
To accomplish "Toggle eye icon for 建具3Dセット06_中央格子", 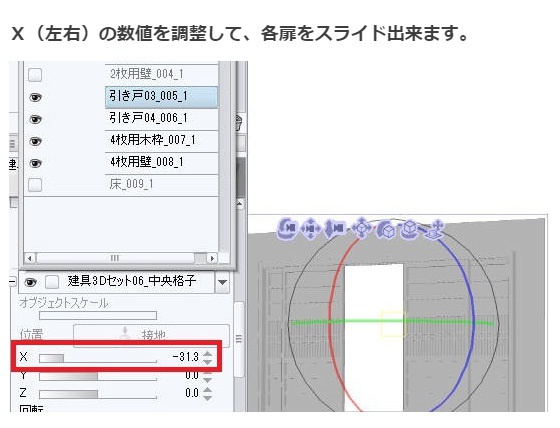I will (31, 282).
